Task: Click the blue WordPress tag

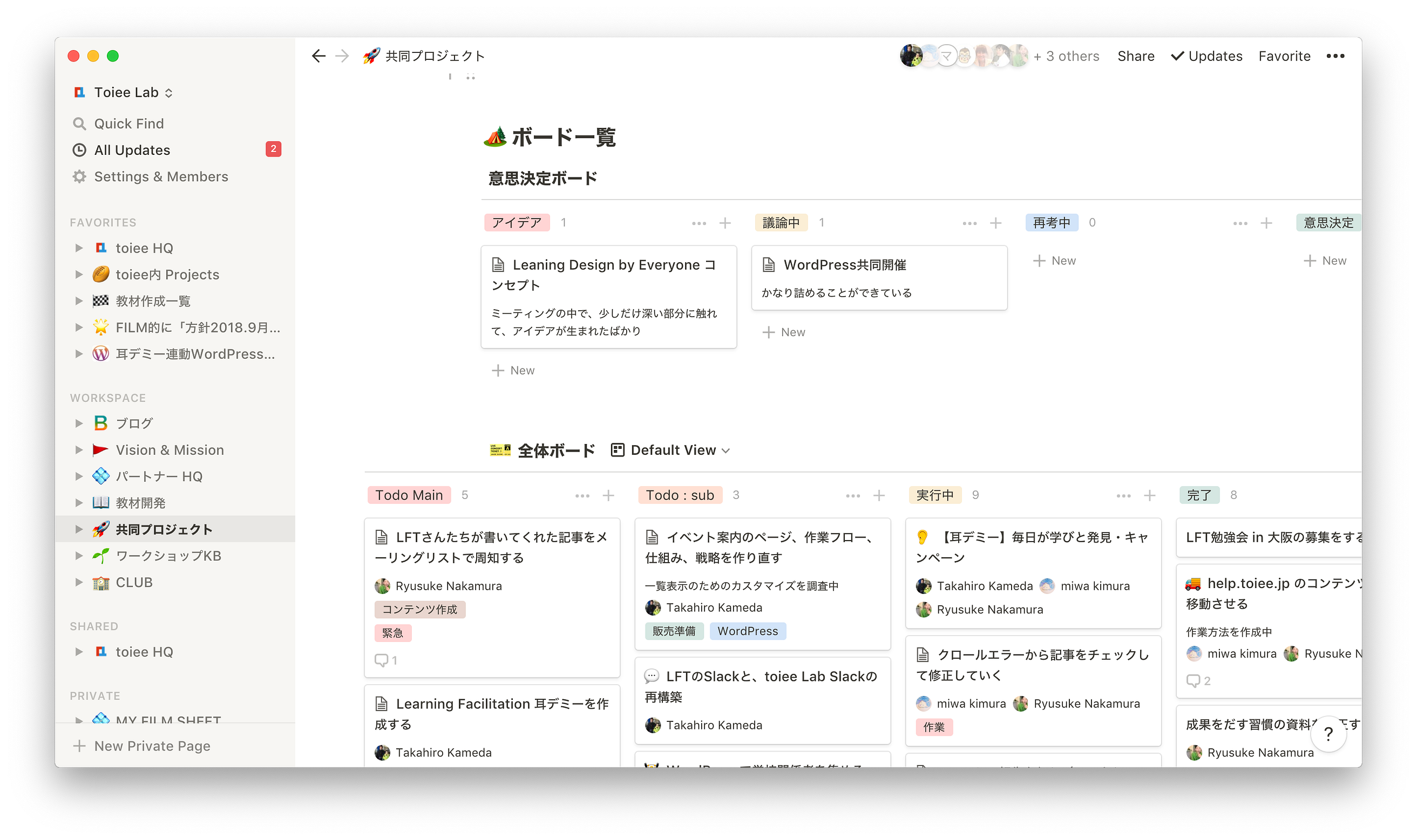Action: click(747, 631)
